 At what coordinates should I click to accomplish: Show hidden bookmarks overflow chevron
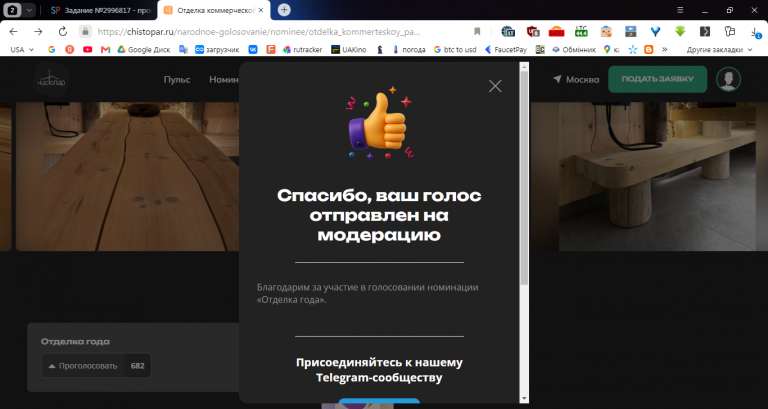point(664,49)
